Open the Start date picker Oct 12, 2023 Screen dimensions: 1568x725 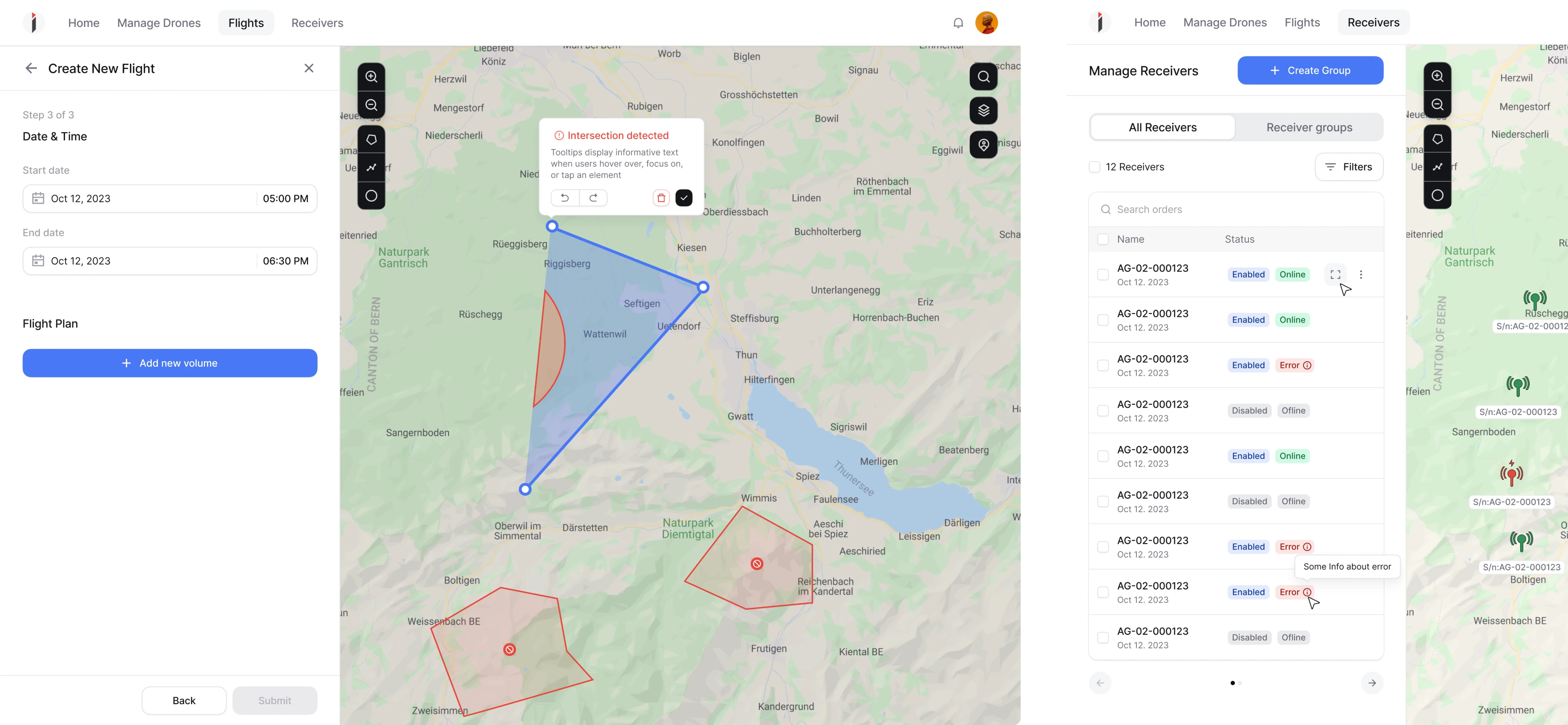140,198
